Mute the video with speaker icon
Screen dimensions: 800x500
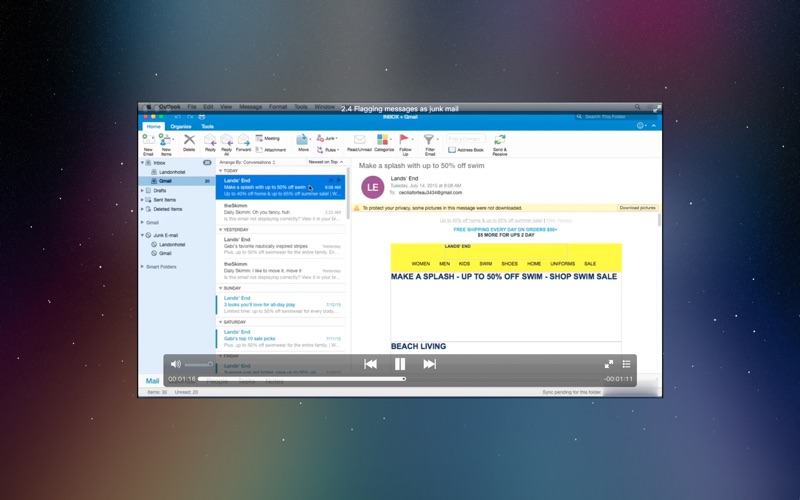[176, 364]
